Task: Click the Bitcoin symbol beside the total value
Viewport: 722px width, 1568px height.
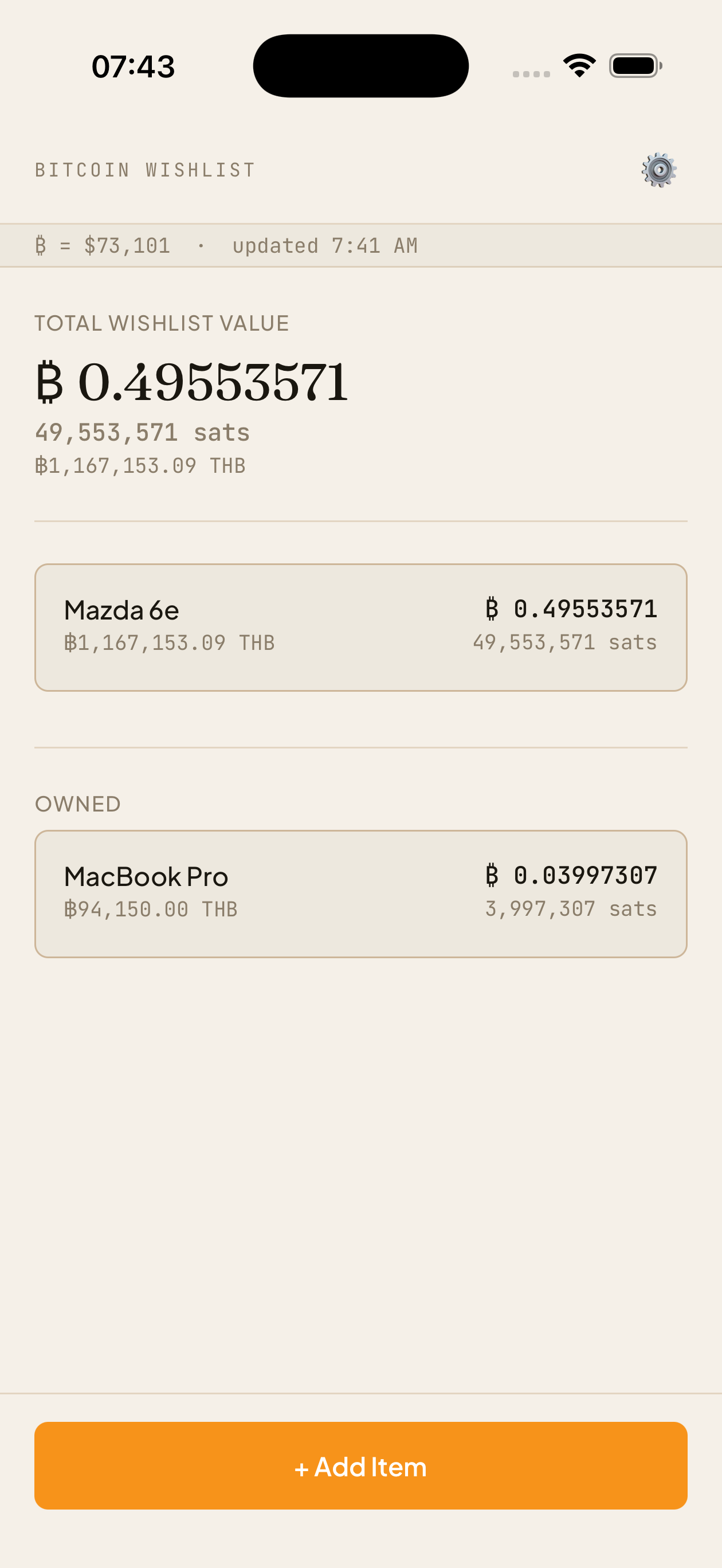Action: [50, 382]
